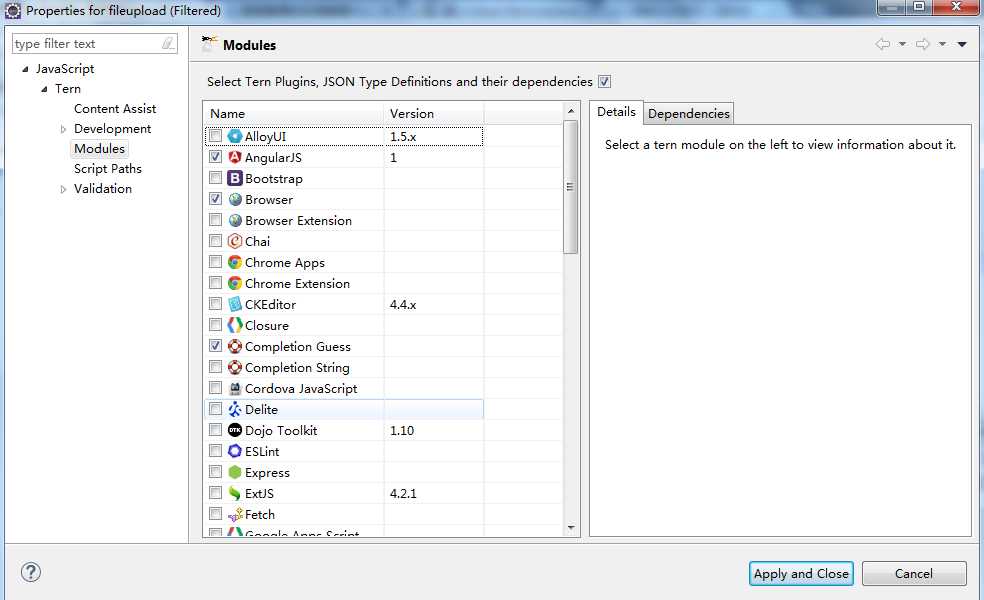Tick the Dojo Toolkit checkbox
This screenshot has width=984, height=600.
pyautogui.click(x=215, y=429)
